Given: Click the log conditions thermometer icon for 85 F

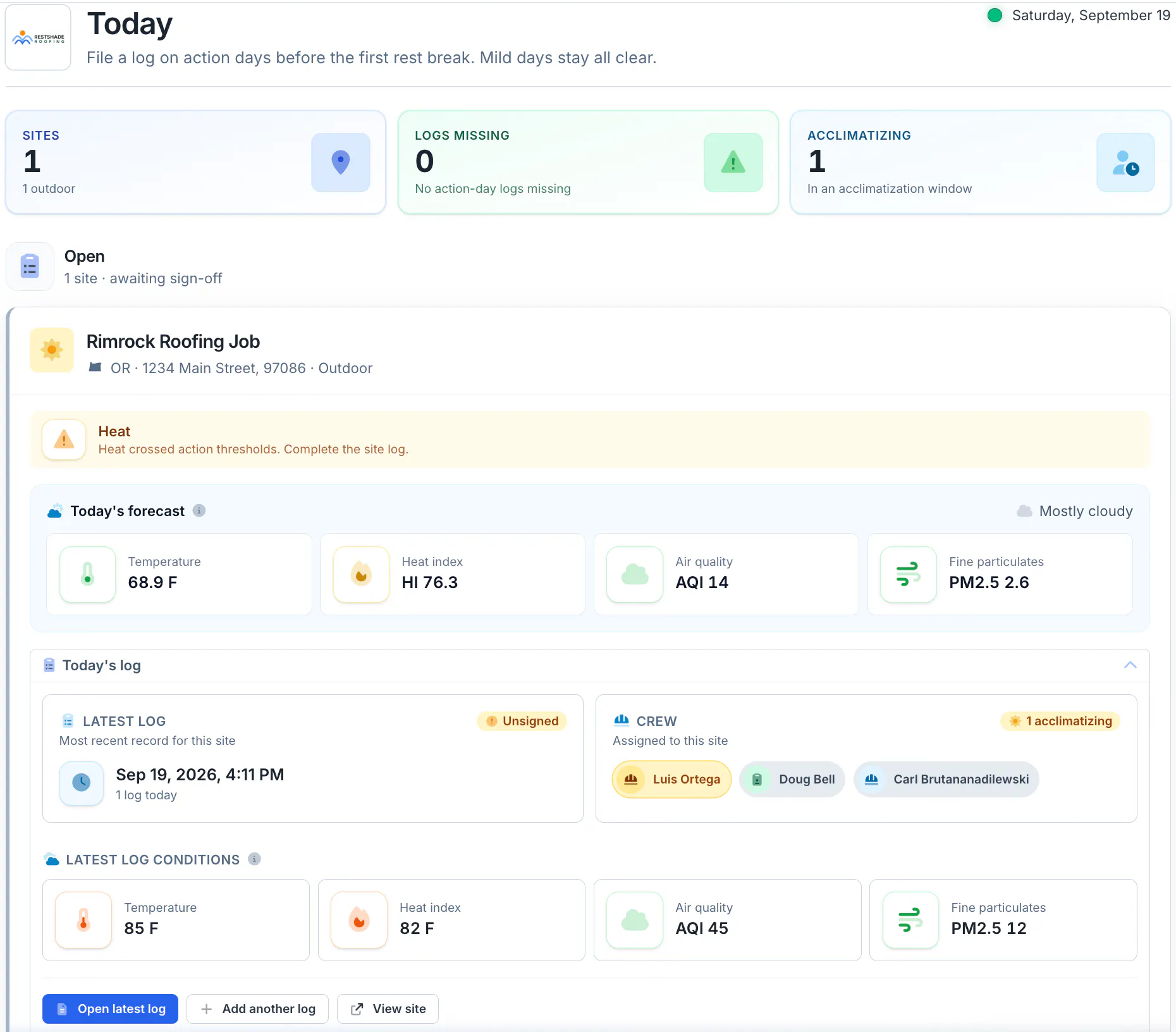Looking at the screenshot, I should pyautogui.click(x=83, y=920).
